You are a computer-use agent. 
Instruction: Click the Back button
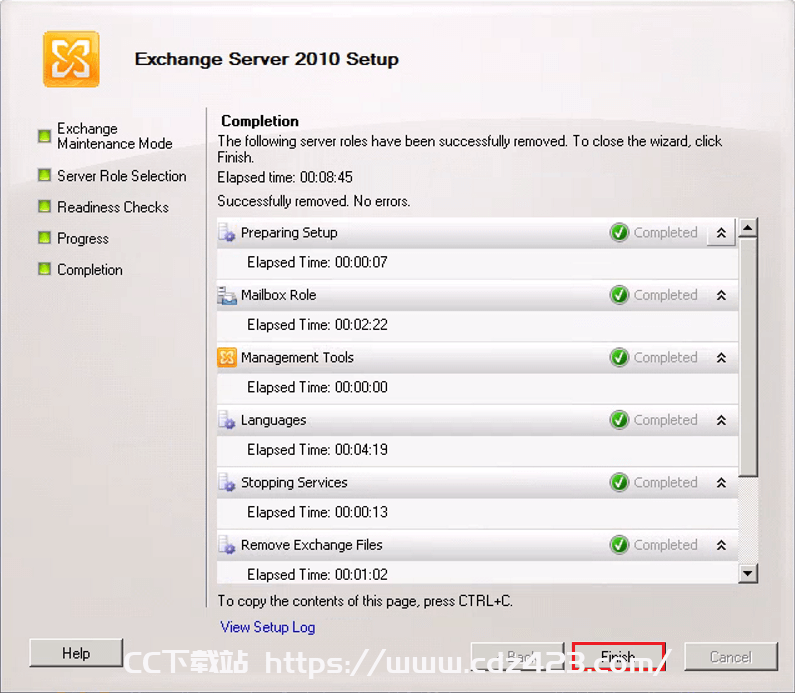pos(518,656)
